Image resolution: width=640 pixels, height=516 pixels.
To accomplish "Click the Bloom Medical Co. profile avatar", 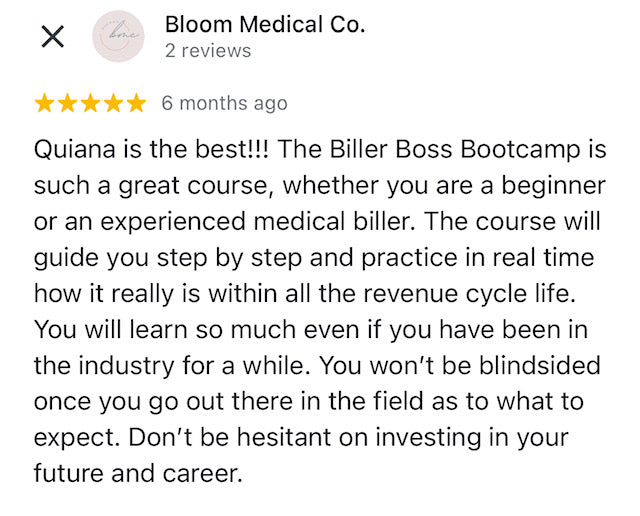I will tap(119, 37).
